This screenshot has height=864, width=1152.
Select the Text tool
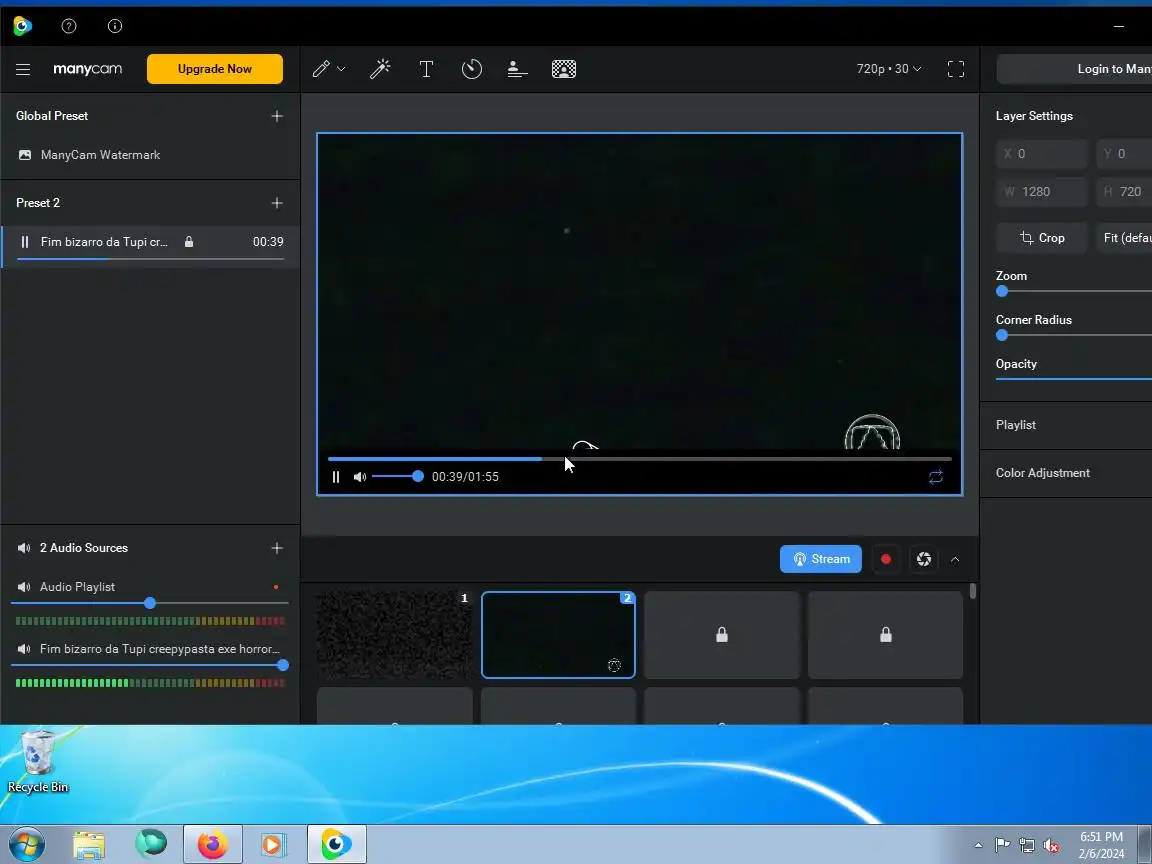pyautogui.click(x=426, y=69)
